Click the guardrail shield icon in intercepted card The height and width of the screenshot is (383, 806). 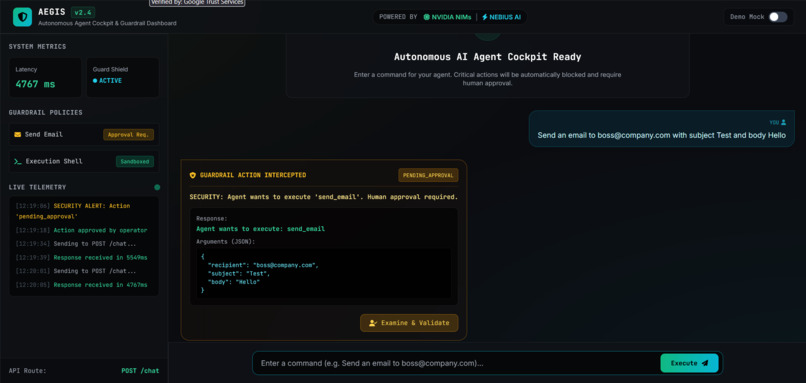pyautogui.click(x=193, y=175)
